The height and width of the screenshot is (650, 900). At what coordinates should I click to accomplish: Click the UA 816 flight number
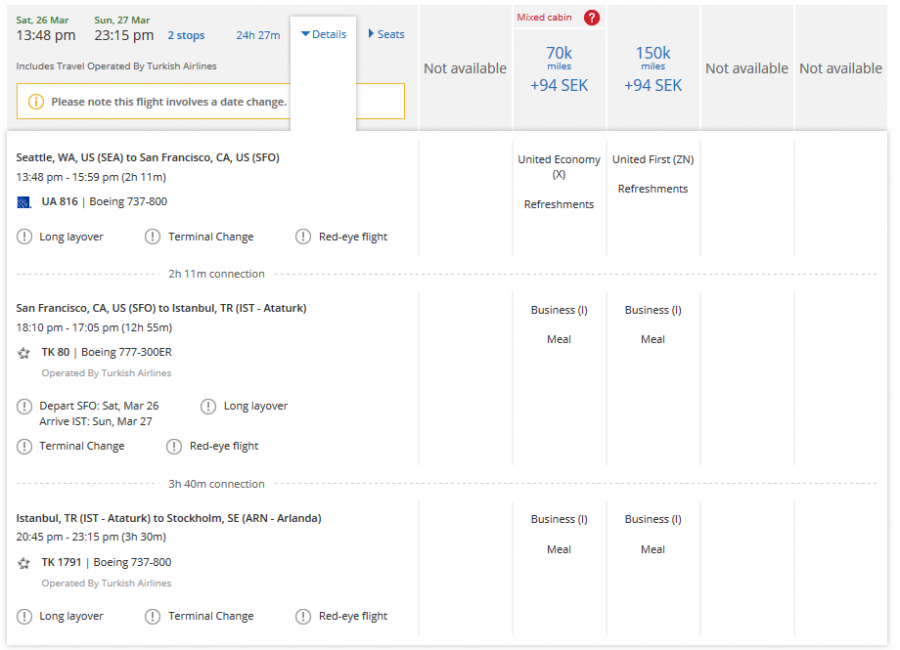pos(60,202)
